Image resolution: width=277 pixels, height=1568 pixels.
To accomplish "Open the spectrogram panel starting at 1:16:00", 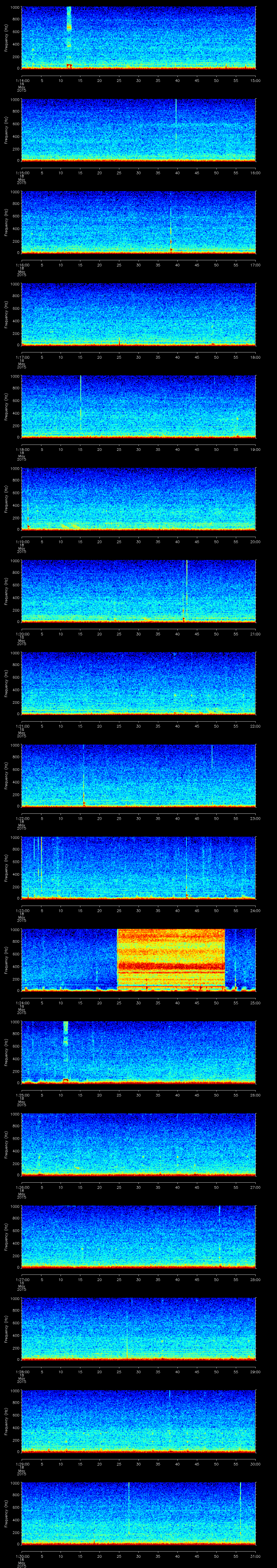I will tap(139, 222).
